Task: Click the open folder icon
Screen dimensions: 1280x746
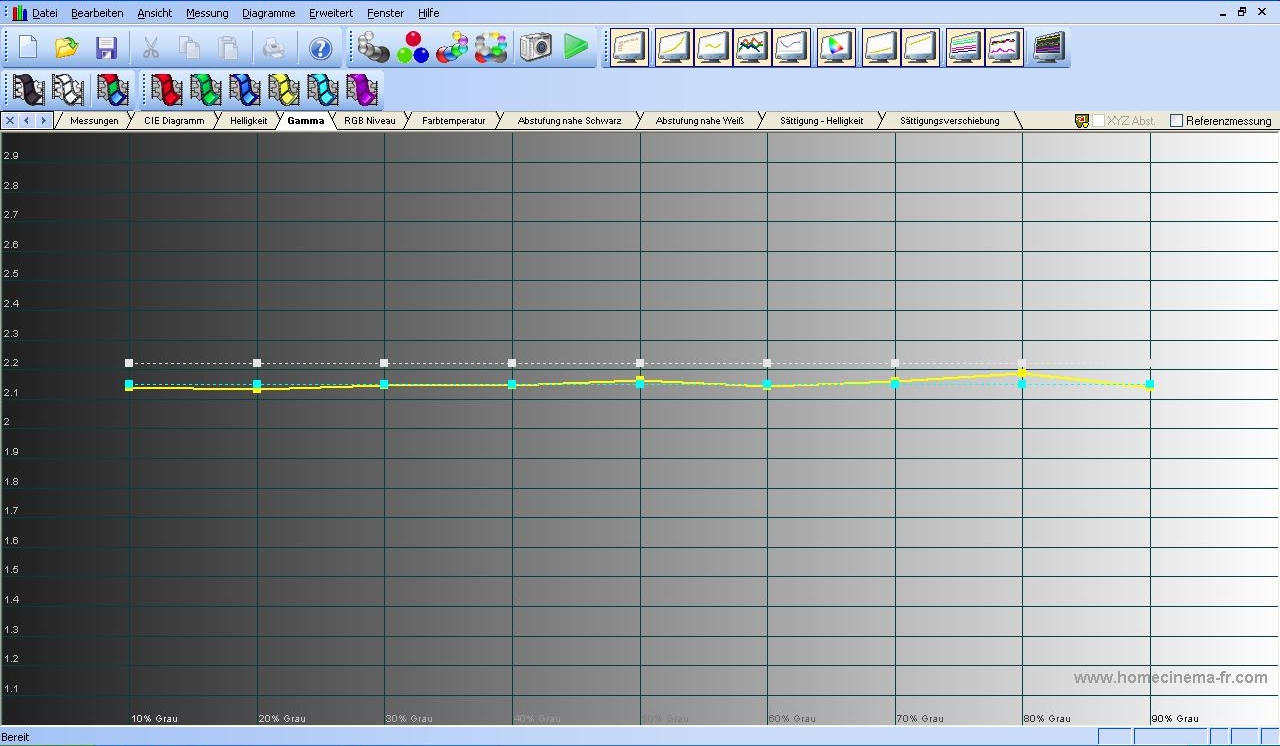Action: [67, 48]
